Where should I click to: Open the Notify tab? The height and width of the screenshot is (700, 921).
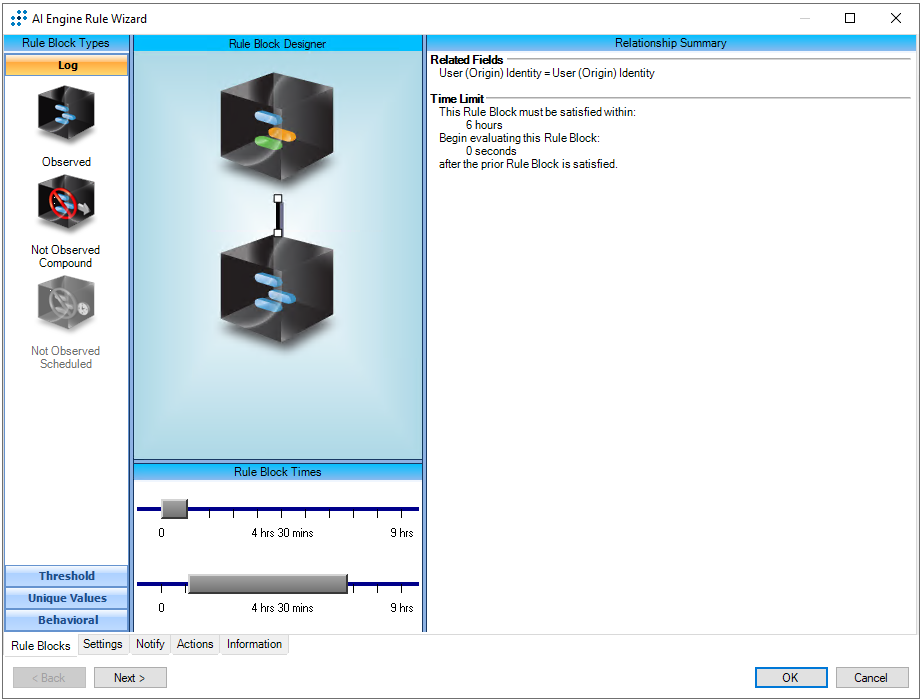(150, 644)
